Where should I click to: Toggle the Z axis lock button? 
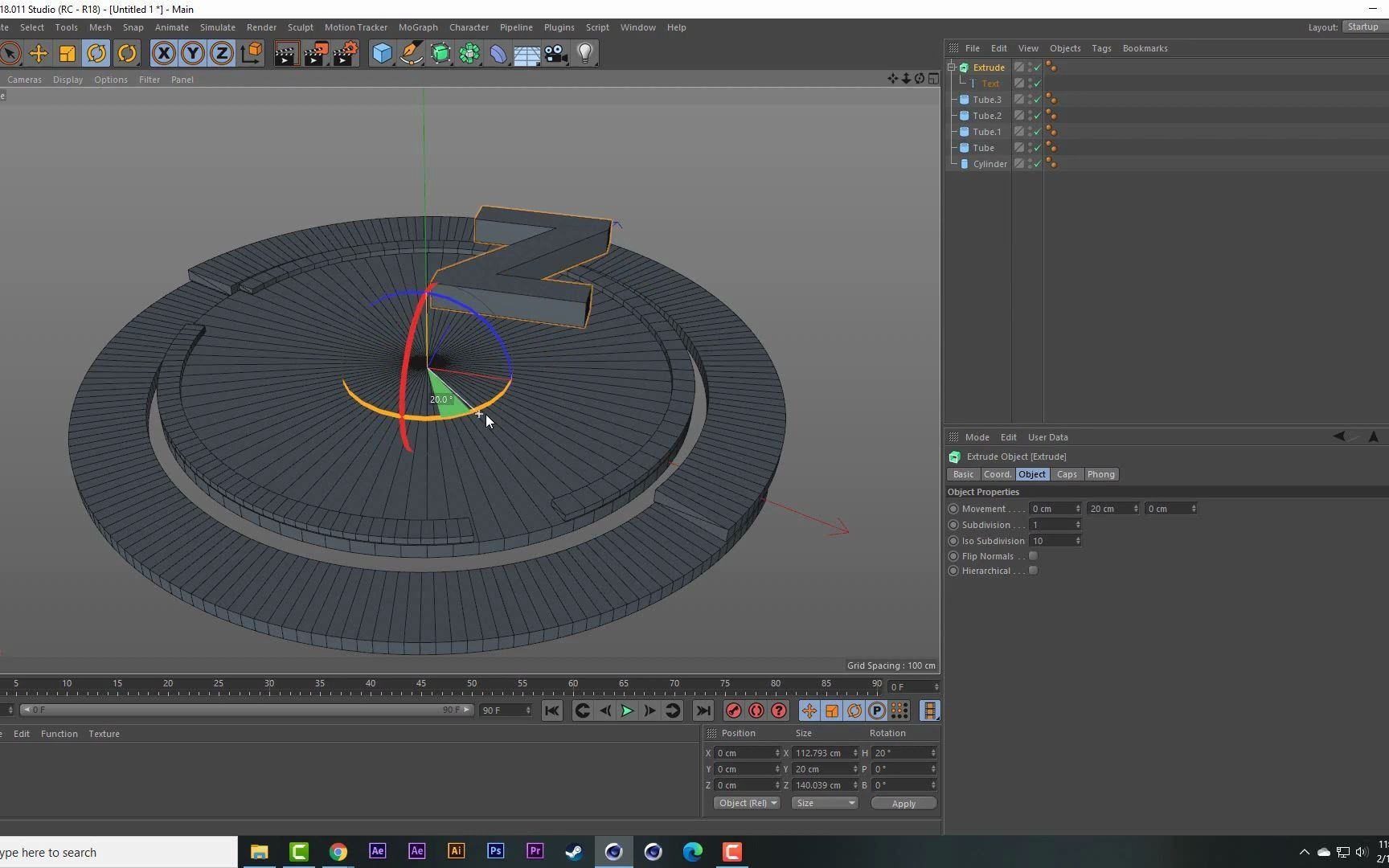point(220,53)
